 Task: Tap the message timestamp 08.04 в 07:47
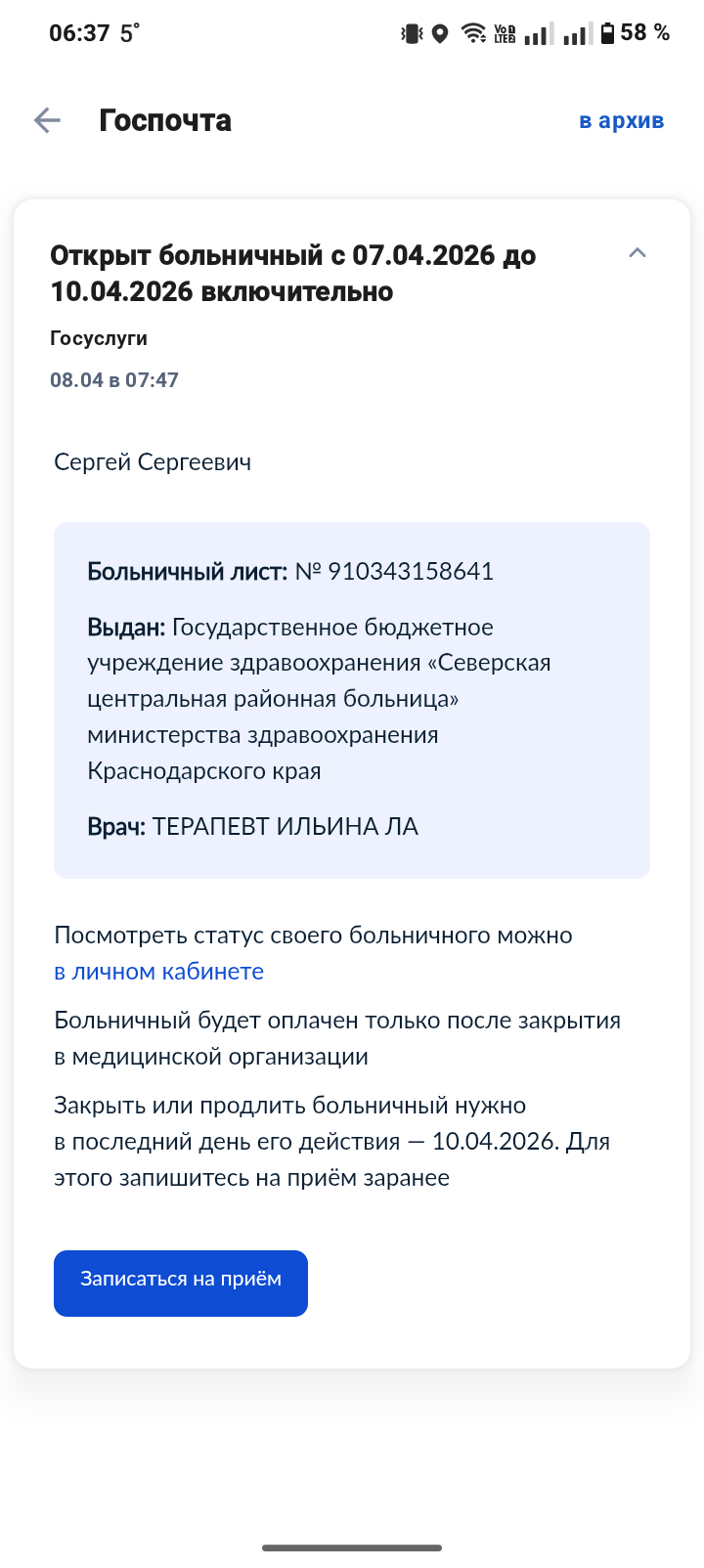pyautogui.click(x=114, y=380)
